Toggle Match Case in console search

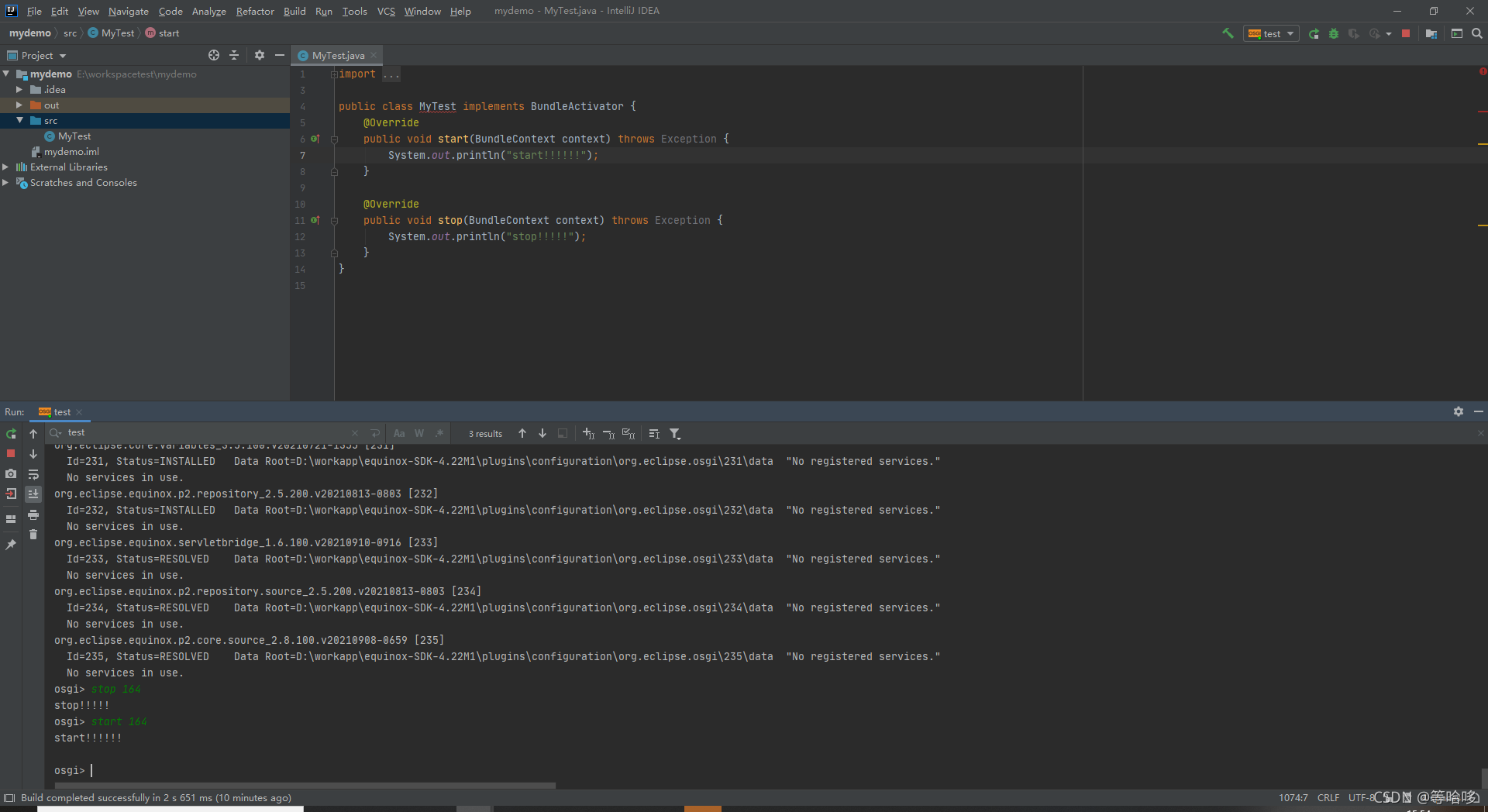pyautogui.click(x=399, y=433)
